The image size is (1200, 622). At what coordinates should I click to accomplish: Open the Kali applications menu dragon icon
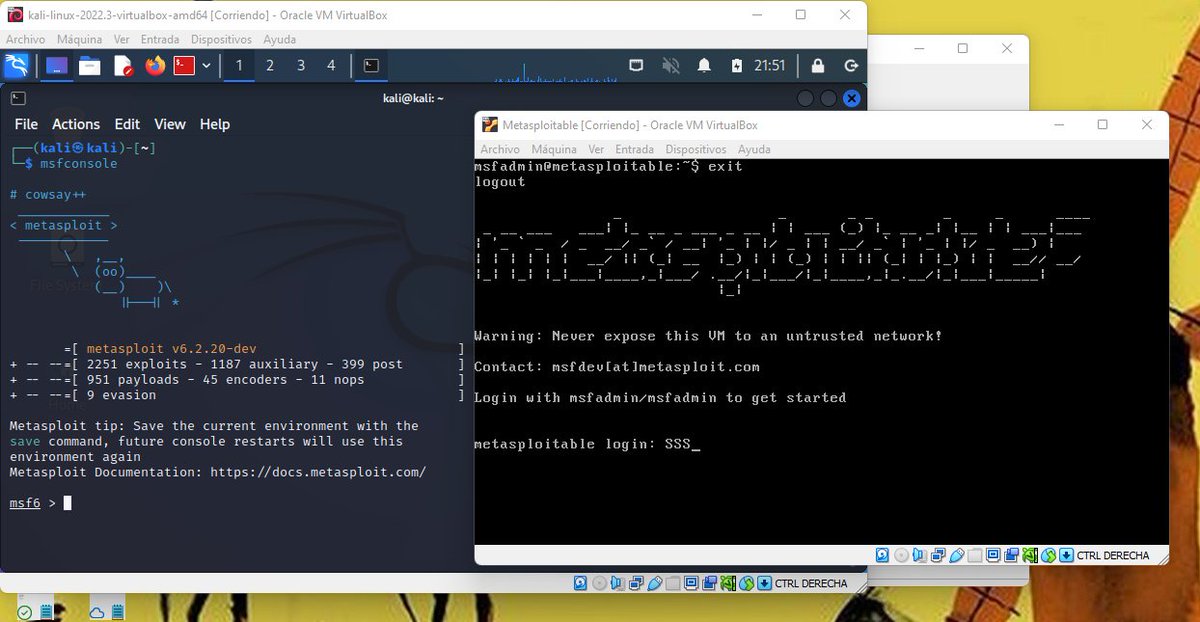pyautogui.click(x=16, y=66)
